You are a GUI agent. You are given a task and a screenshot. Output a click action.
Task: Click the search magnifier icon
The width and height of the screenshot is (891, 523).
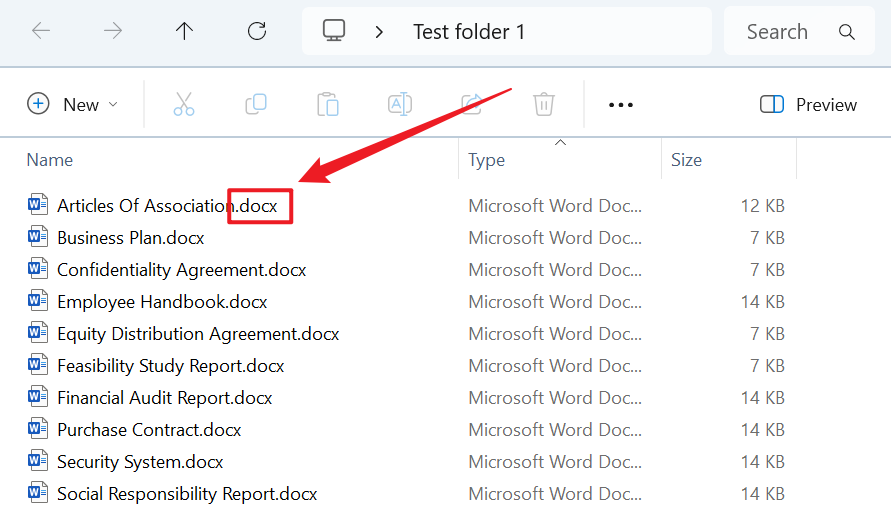point(847,32)
